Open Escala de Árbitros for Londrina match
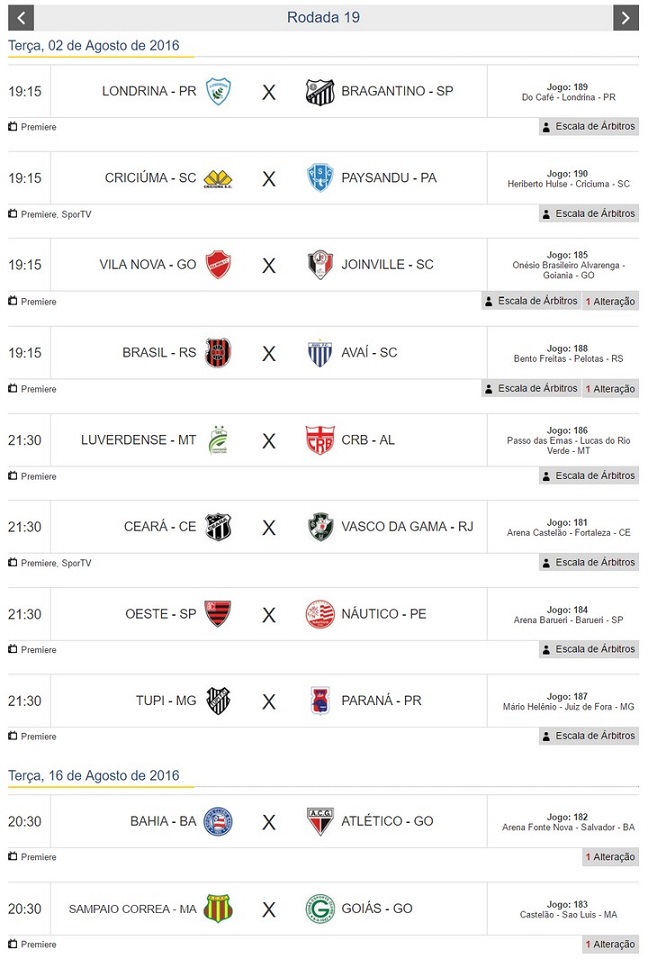Viewport: 648px width, 968px height. pos(589,127)
